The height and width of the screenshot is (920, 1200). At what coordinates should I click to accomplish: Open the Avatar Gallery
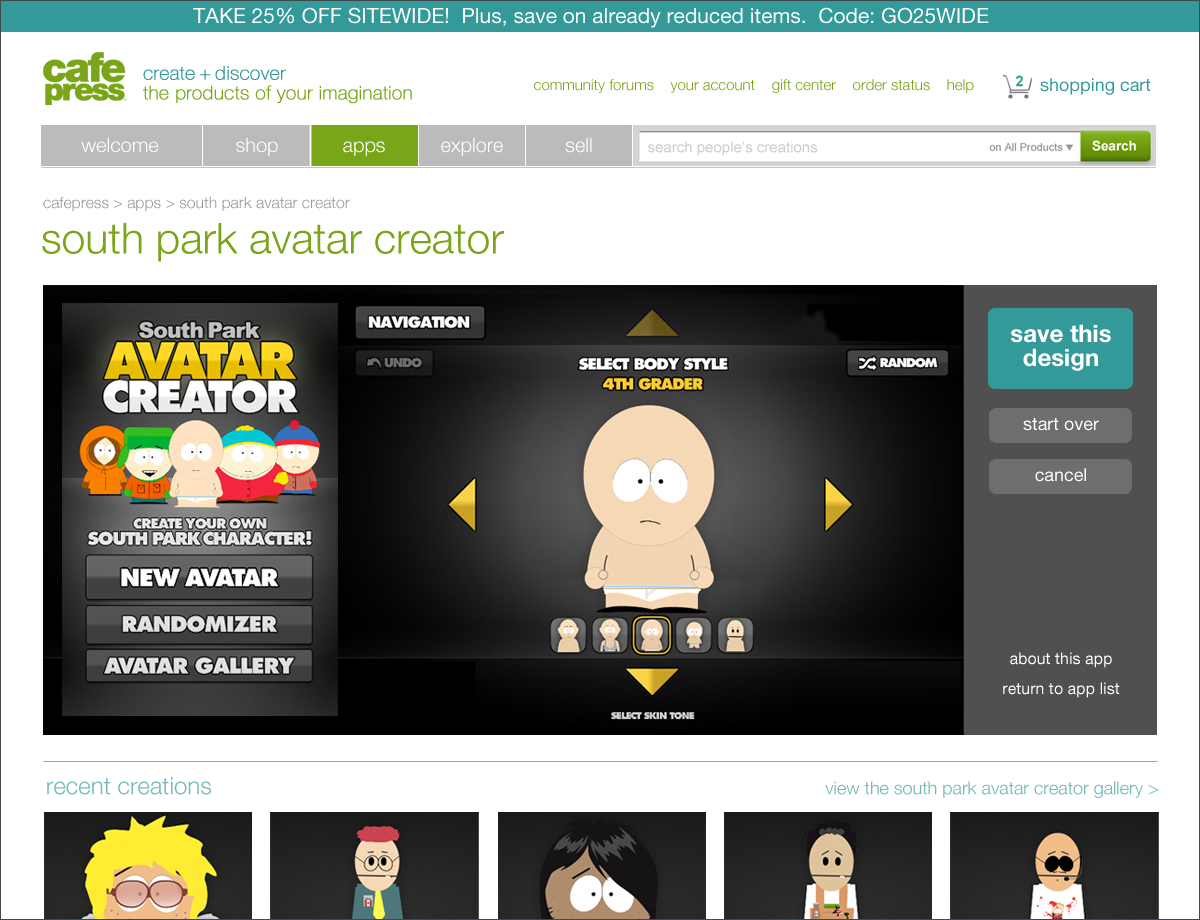199,666
